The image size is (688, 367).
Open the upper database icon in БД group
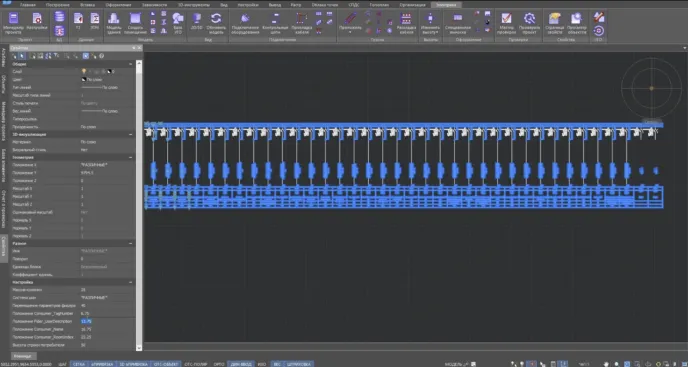(60, 17)
